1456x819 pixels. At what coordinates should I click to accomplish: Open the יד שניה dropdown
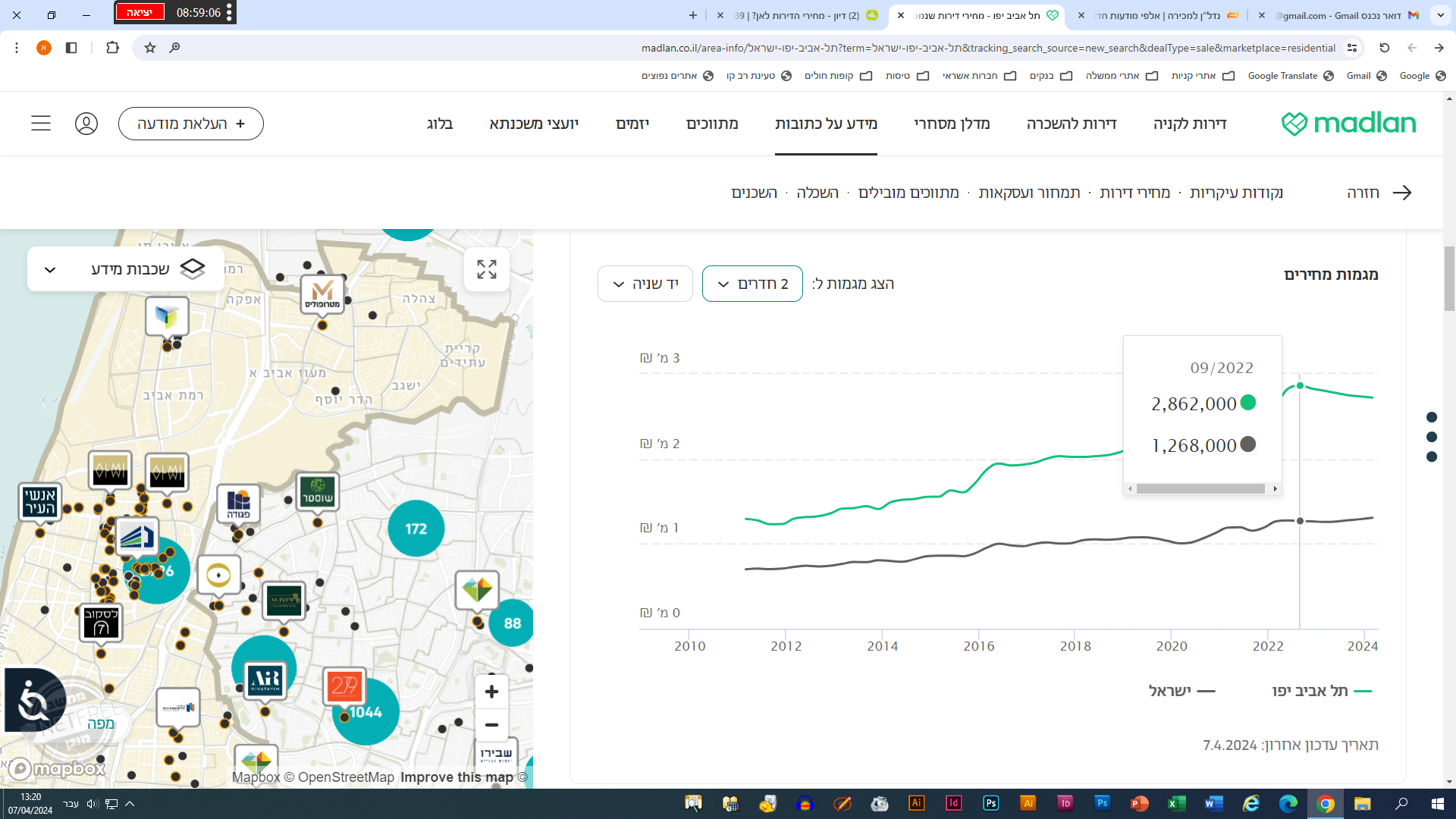tap(645, 284)
